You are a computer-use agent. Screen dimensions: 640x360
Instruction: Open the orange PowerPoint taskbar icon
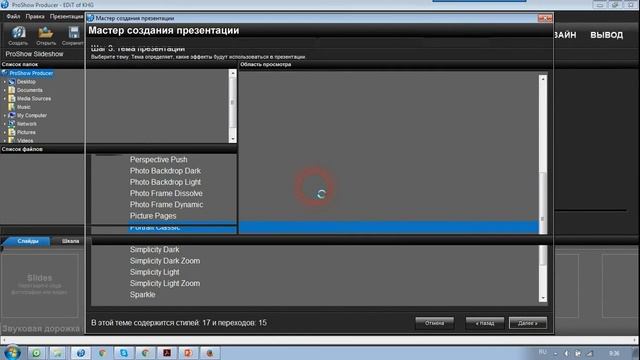(x=188, y=353)
